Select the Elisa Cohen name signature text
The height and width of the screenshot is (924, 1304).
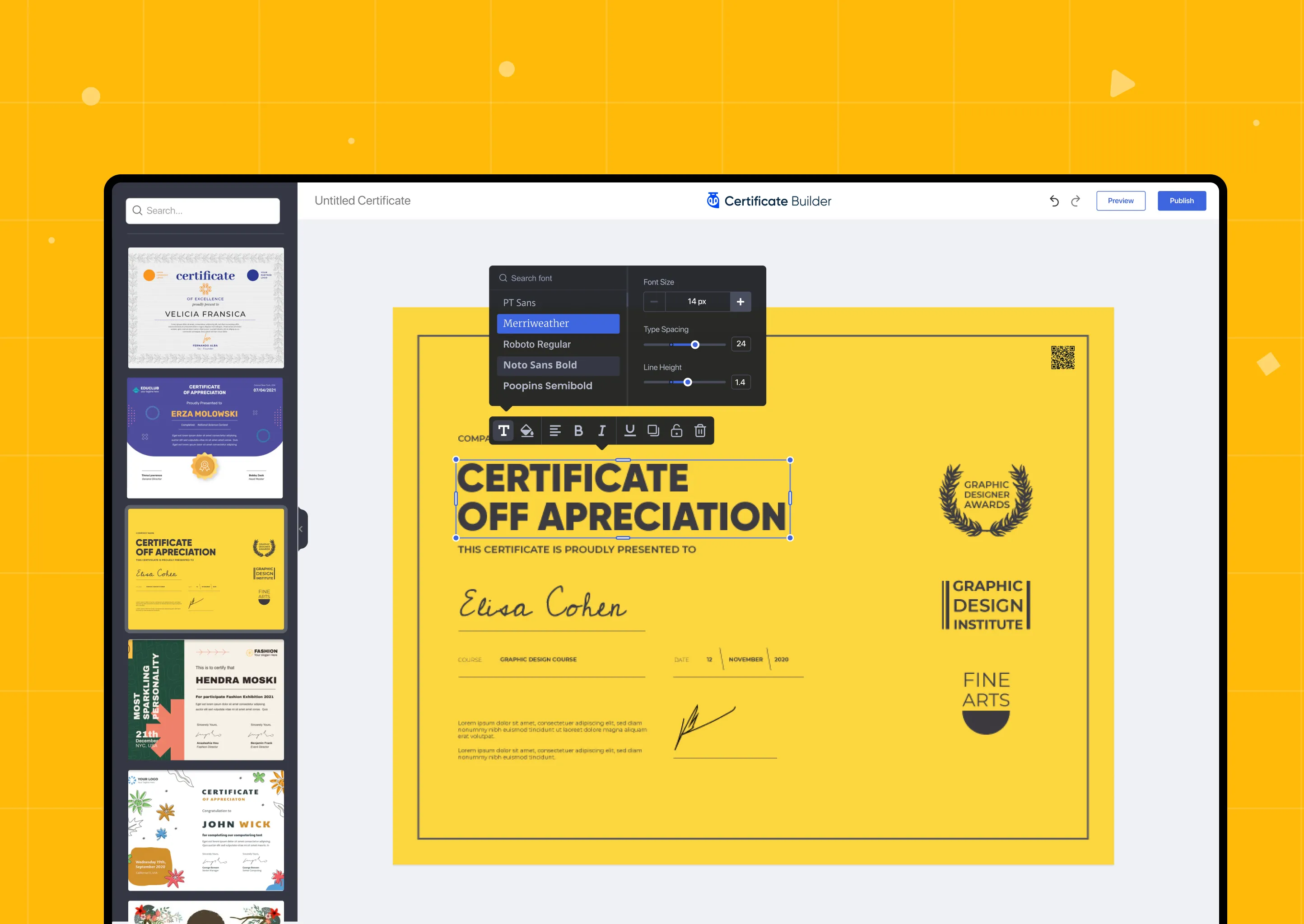543,602
